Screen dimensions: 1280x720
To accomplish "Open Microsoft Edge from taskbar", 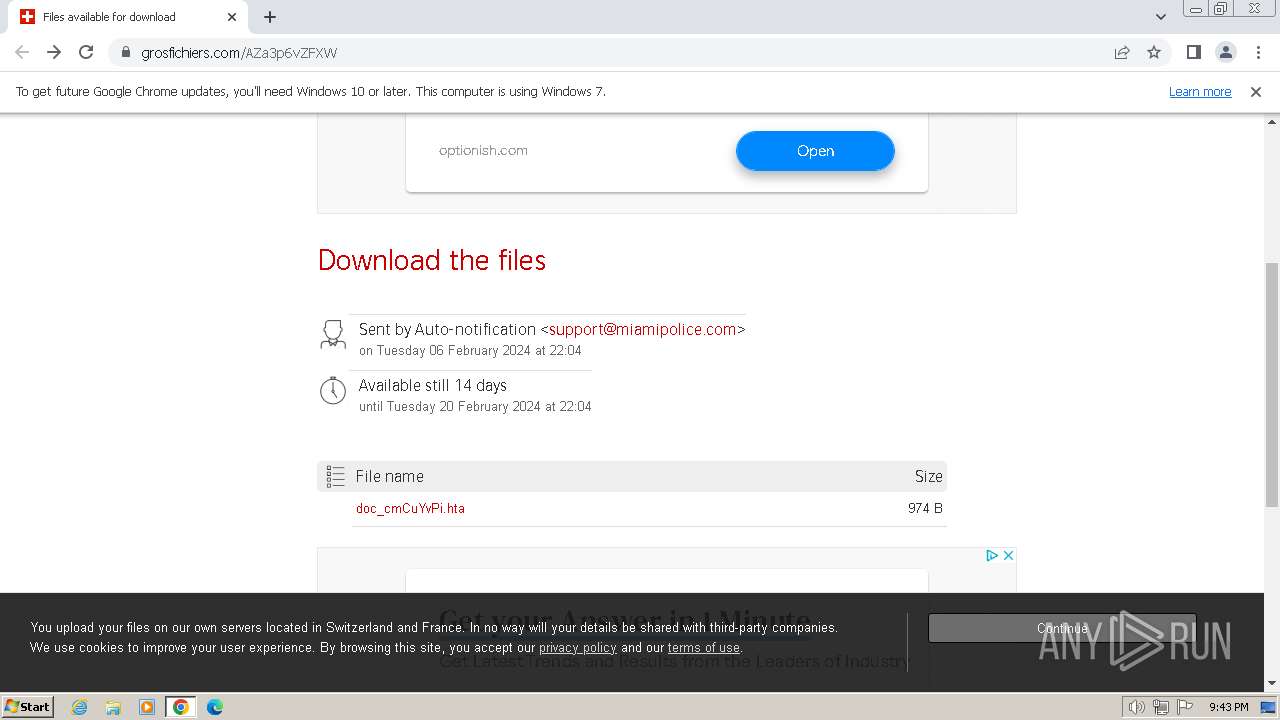I will tap(215, 707).
